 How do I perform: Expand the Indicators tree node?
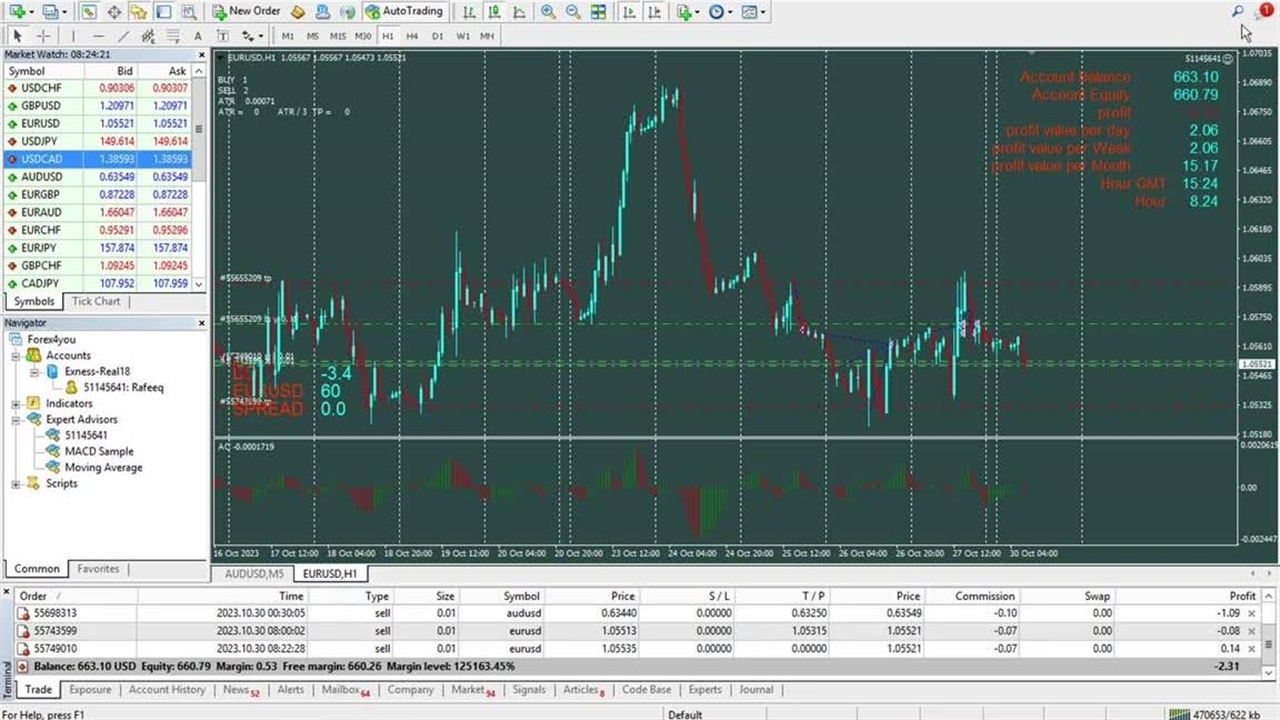pos(17,404)
